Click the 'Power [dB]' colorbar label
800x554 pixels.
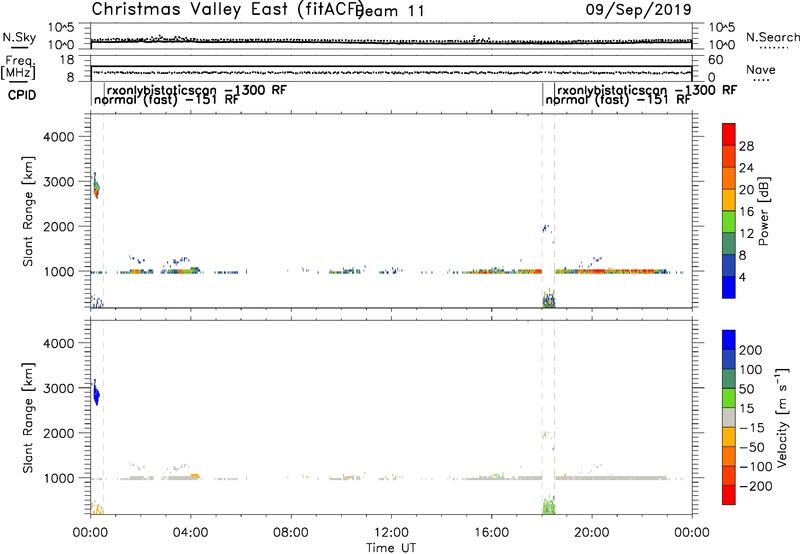pos(764,211)
